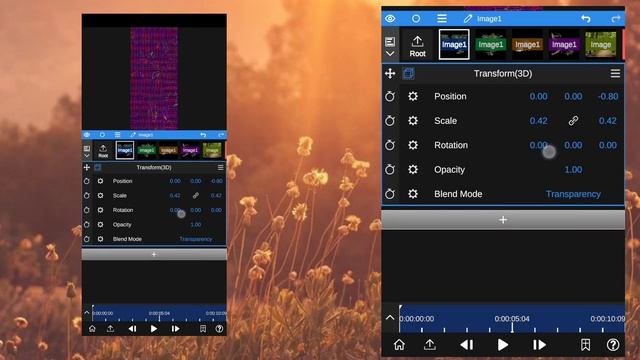Toggle the 3D cube icon in the right Transform header
Image resolution: width=640 pixels, height=360 pixels.
[x=408, y=73]
